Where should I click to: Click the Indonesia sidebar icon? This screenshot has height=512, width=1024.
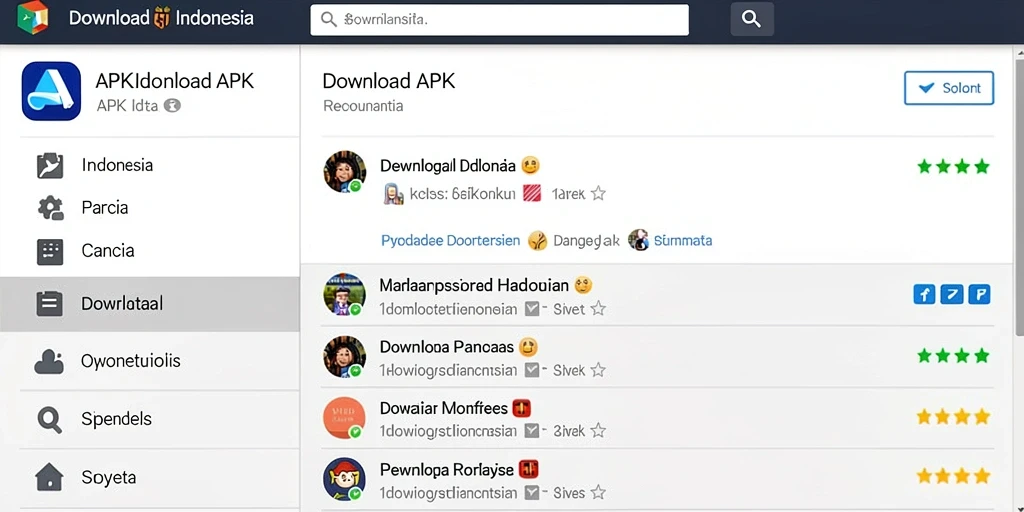50,166
